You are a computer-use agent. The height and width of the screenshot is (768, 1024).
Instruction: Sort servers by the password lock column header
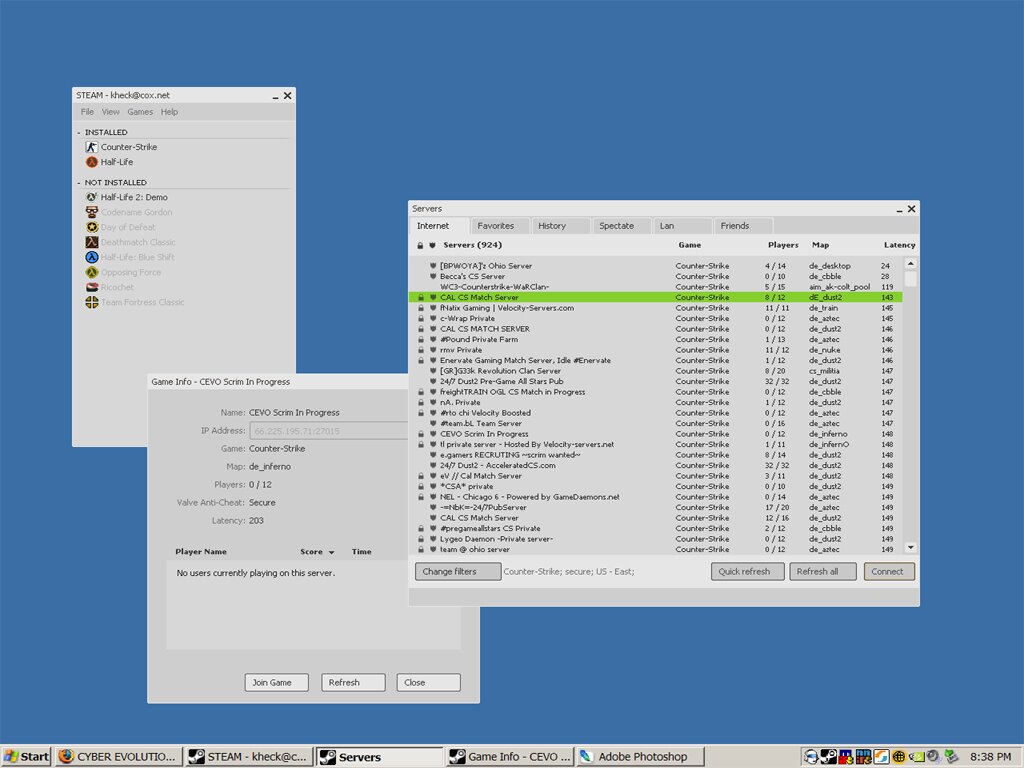(420, 246)
